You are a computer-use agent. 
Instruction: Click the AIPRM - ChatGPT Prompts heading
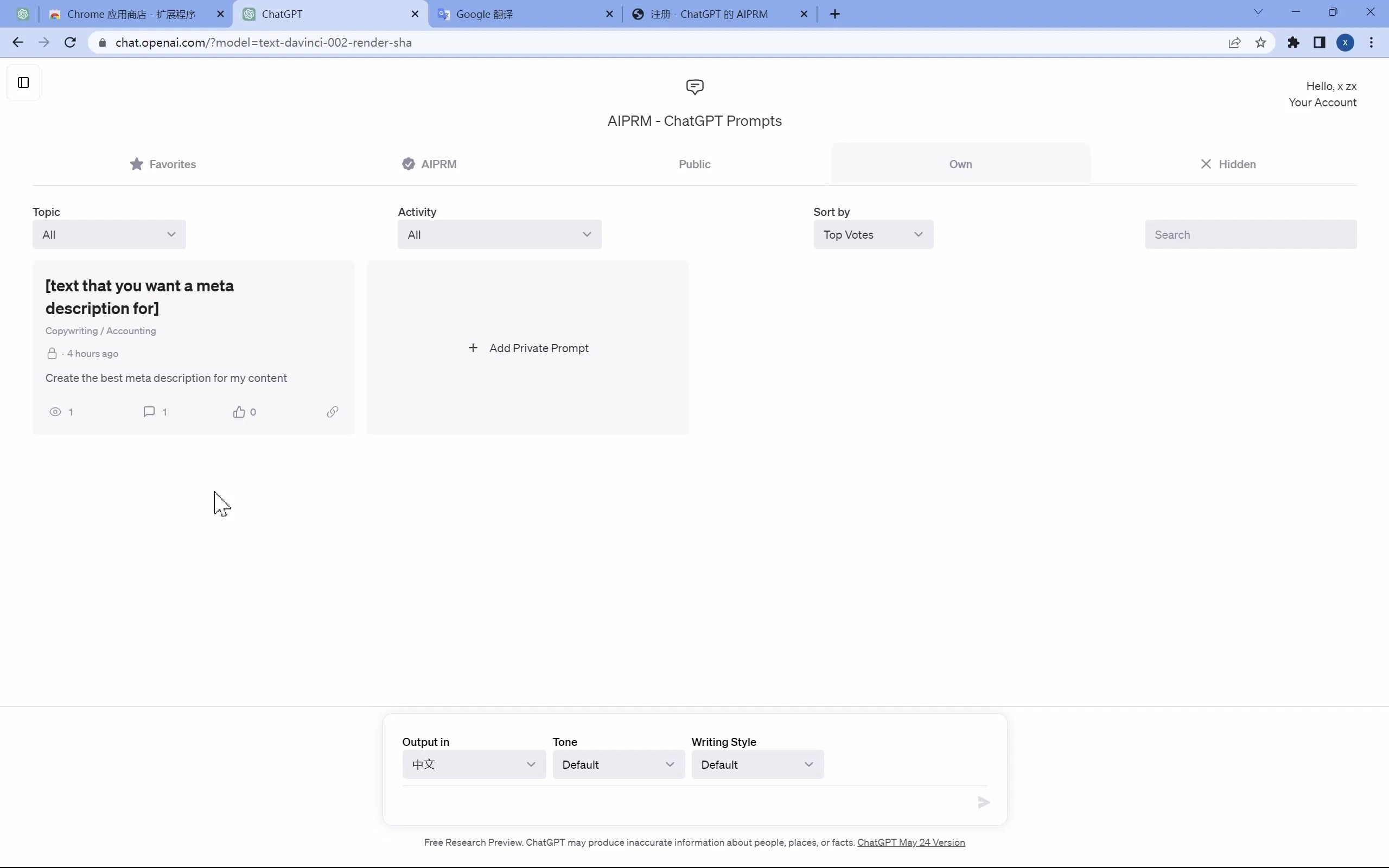[x=694, y=120]
